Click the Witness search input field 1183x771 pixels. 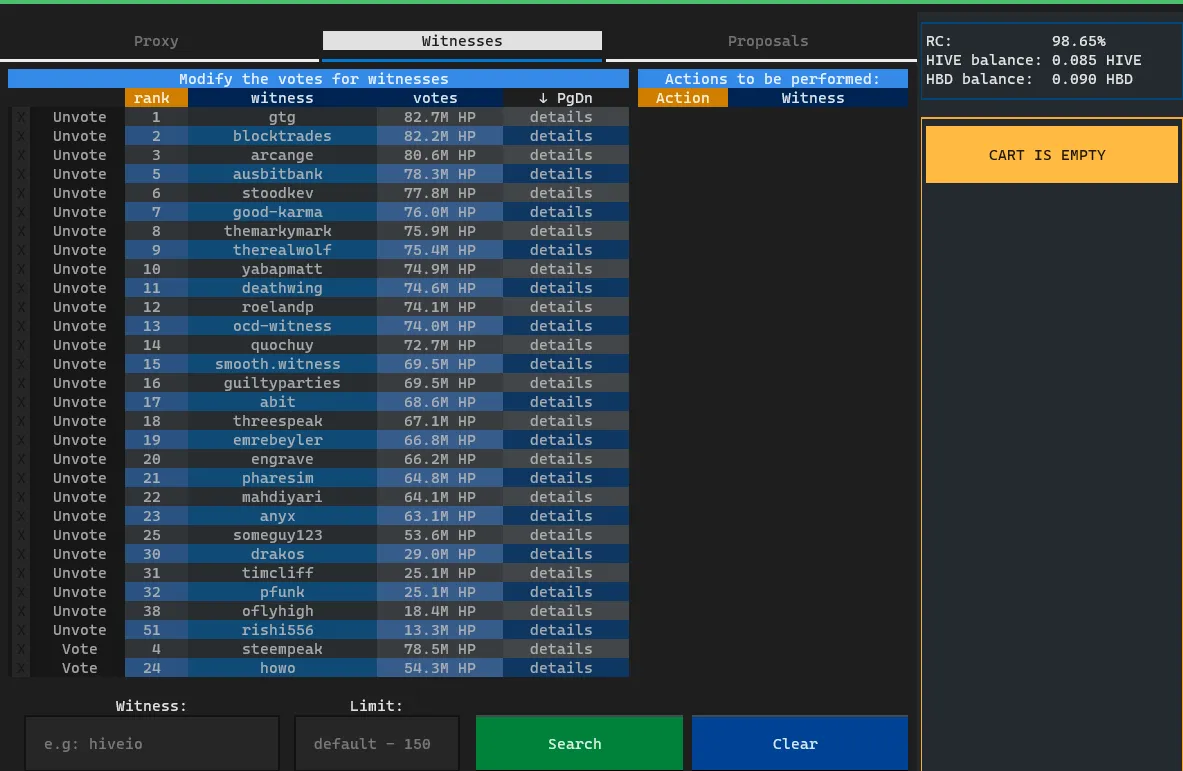pyautogui.click(x=152, y=744)
